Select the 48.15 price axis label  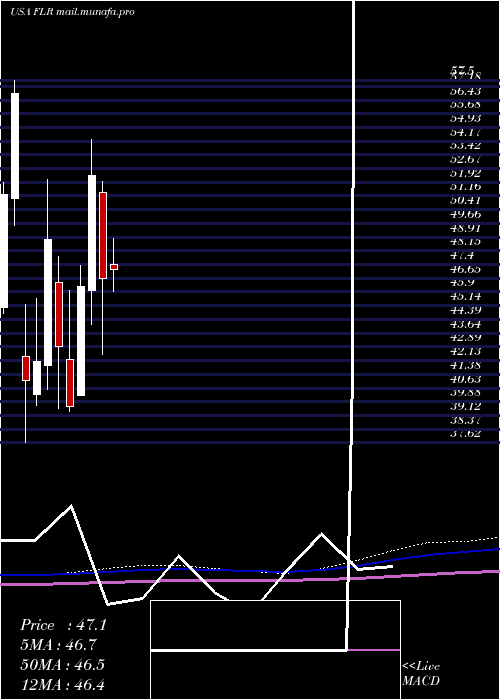coord(465,242)
